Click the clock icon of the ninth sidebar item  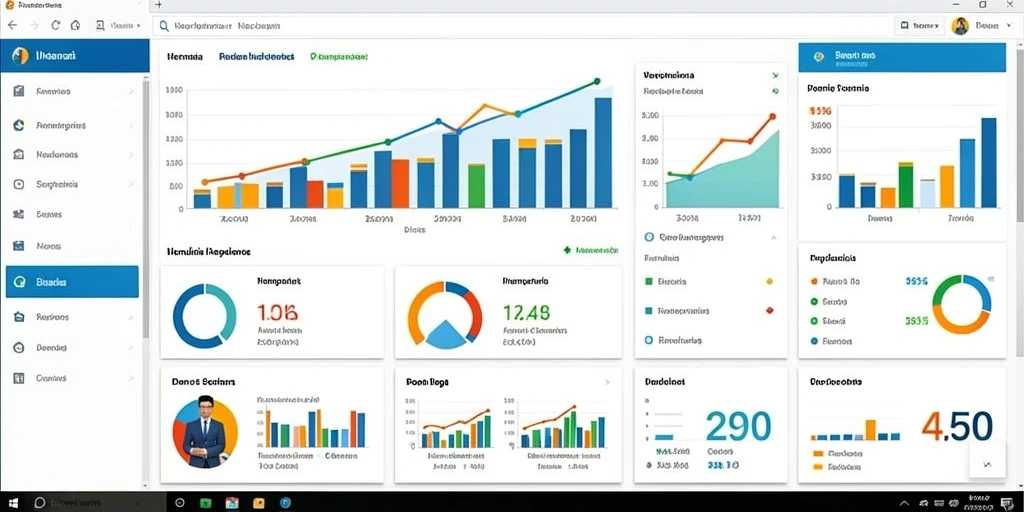click(x=19, y=348)
